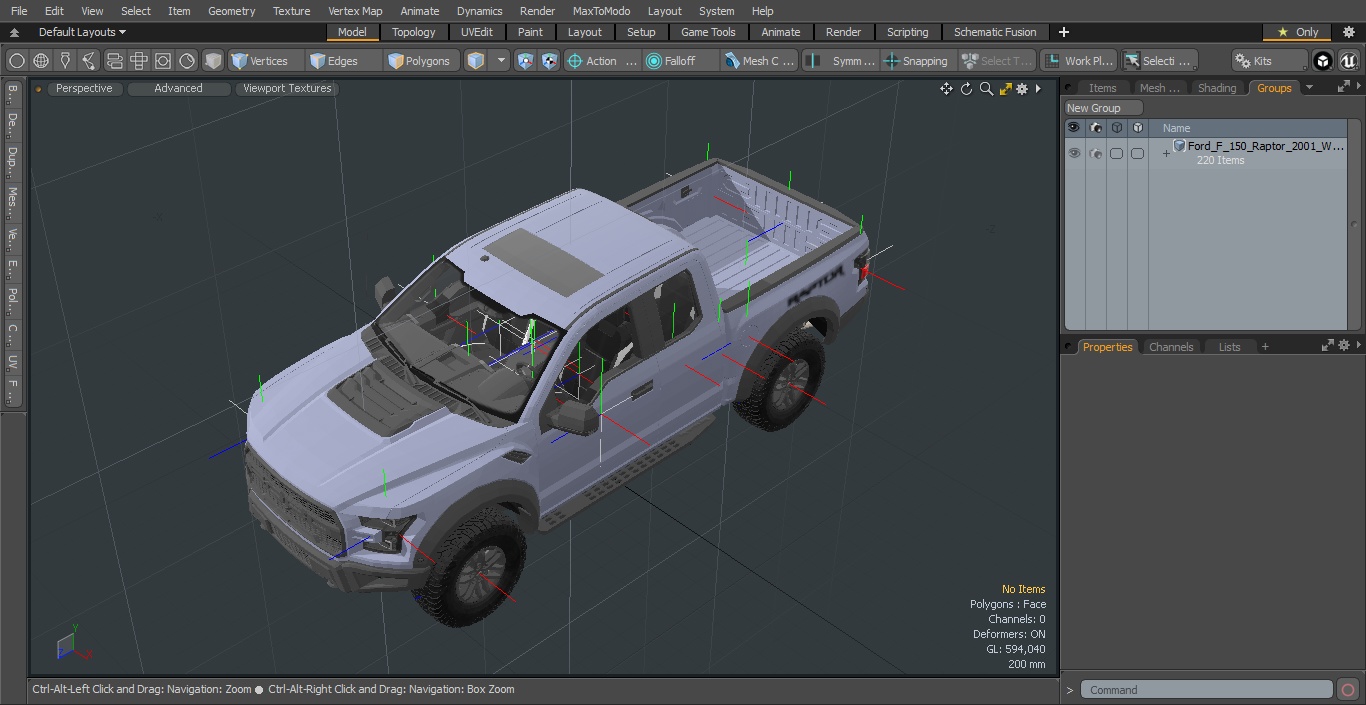Add a new tab beside Lists

point(1265,347)
